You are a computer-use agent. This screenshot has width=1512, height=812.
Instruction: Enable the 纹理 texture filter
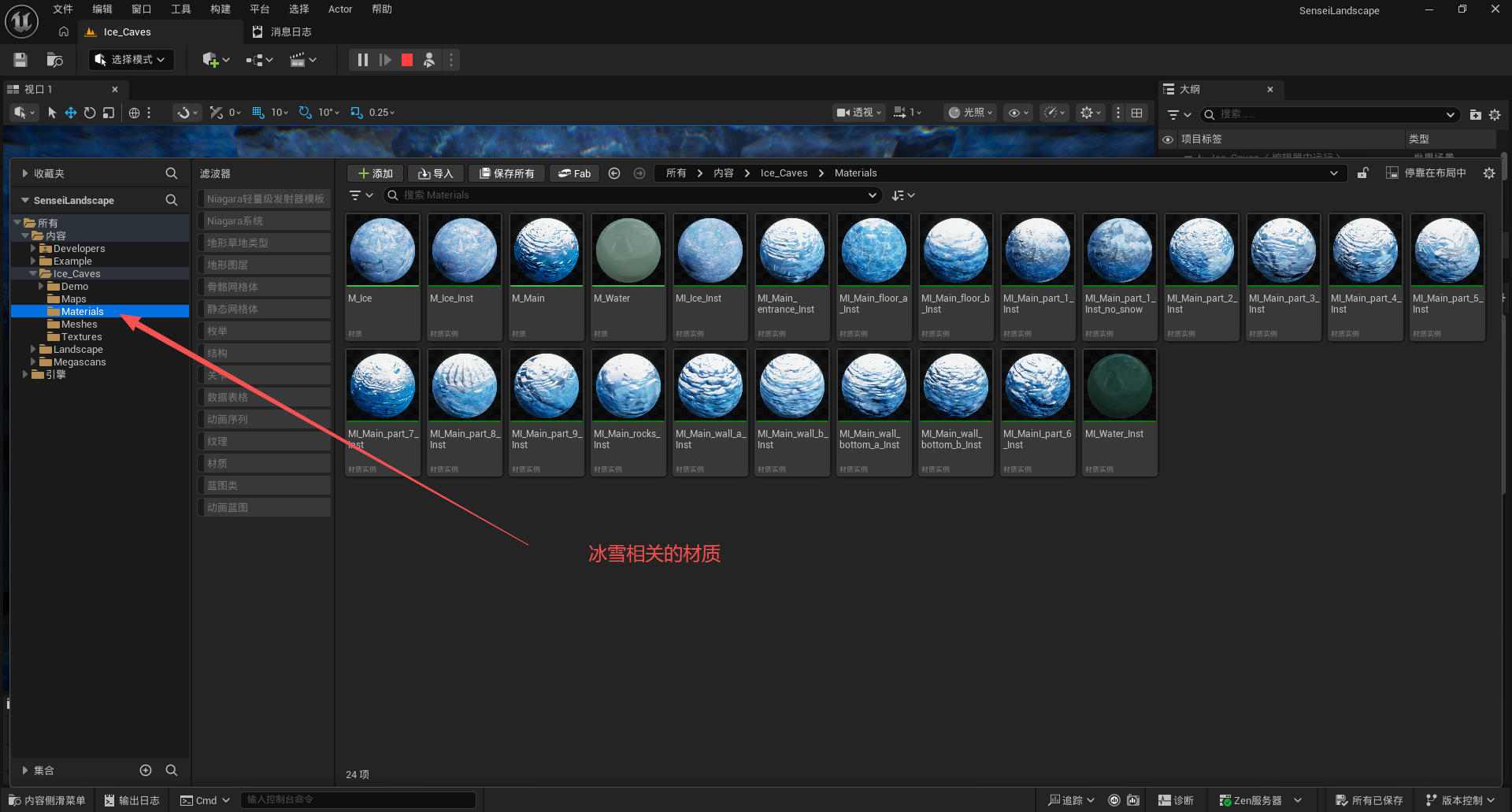tap(263, 442)
